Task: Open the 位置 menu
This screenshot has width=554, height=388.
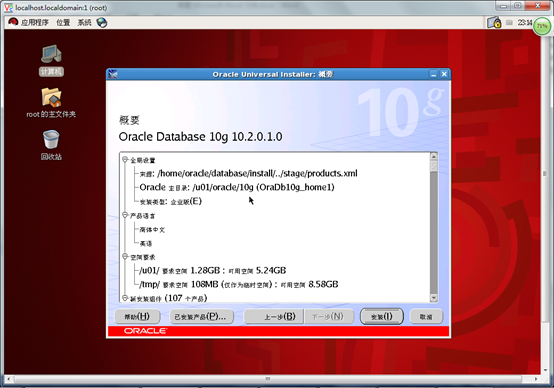Action: (x=63, y=23)
